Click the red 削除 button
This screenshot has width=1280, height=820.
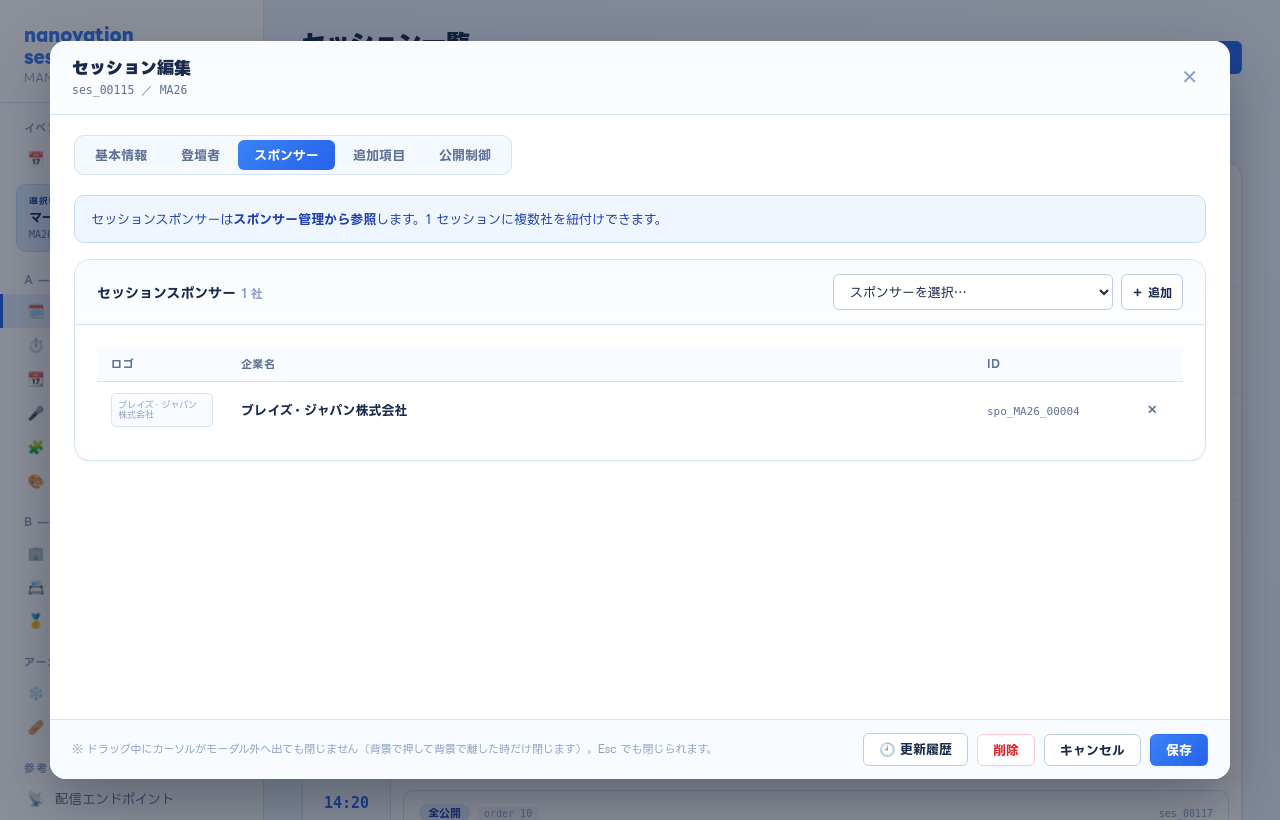[1006, 750]
